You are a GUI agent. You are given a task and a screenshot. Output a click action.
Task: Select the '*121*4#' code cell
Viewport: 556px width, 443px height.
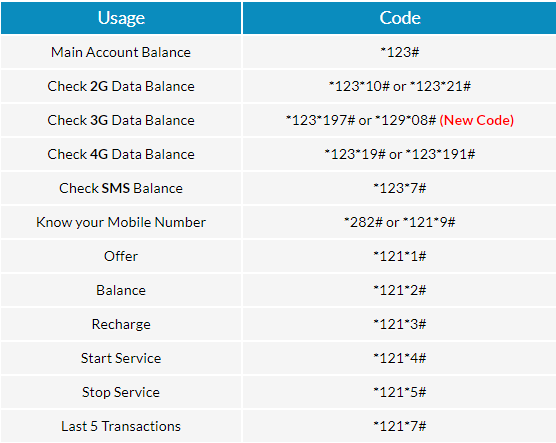click(x=400, y=358)
